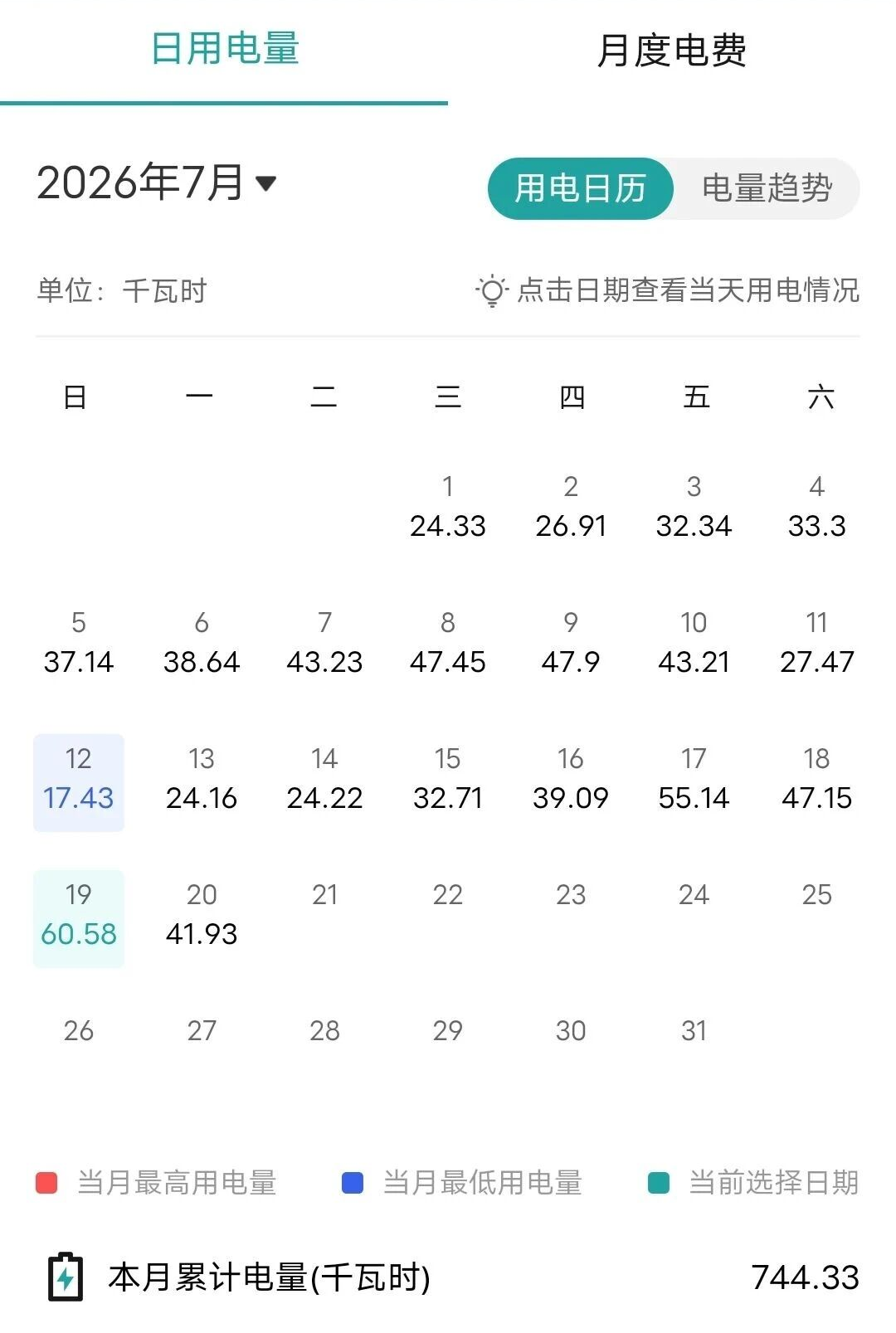Select July 17 showing 55.14

(x=694, y=779)
